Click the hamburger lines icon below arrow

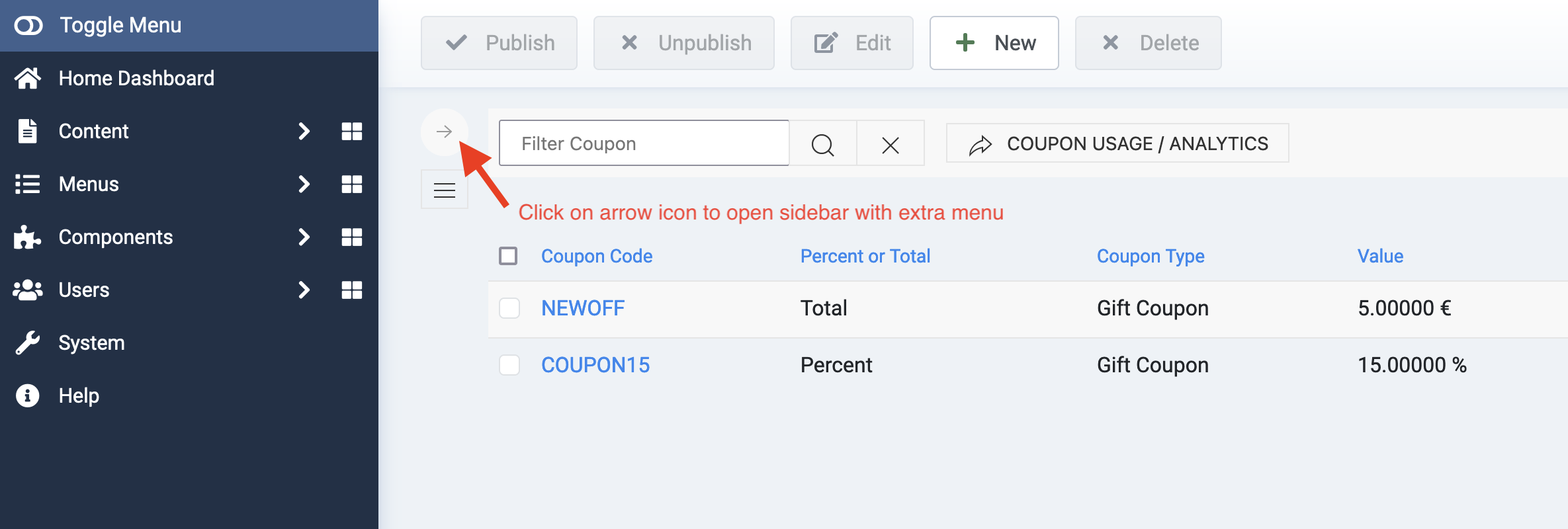[x=444, y=190]
